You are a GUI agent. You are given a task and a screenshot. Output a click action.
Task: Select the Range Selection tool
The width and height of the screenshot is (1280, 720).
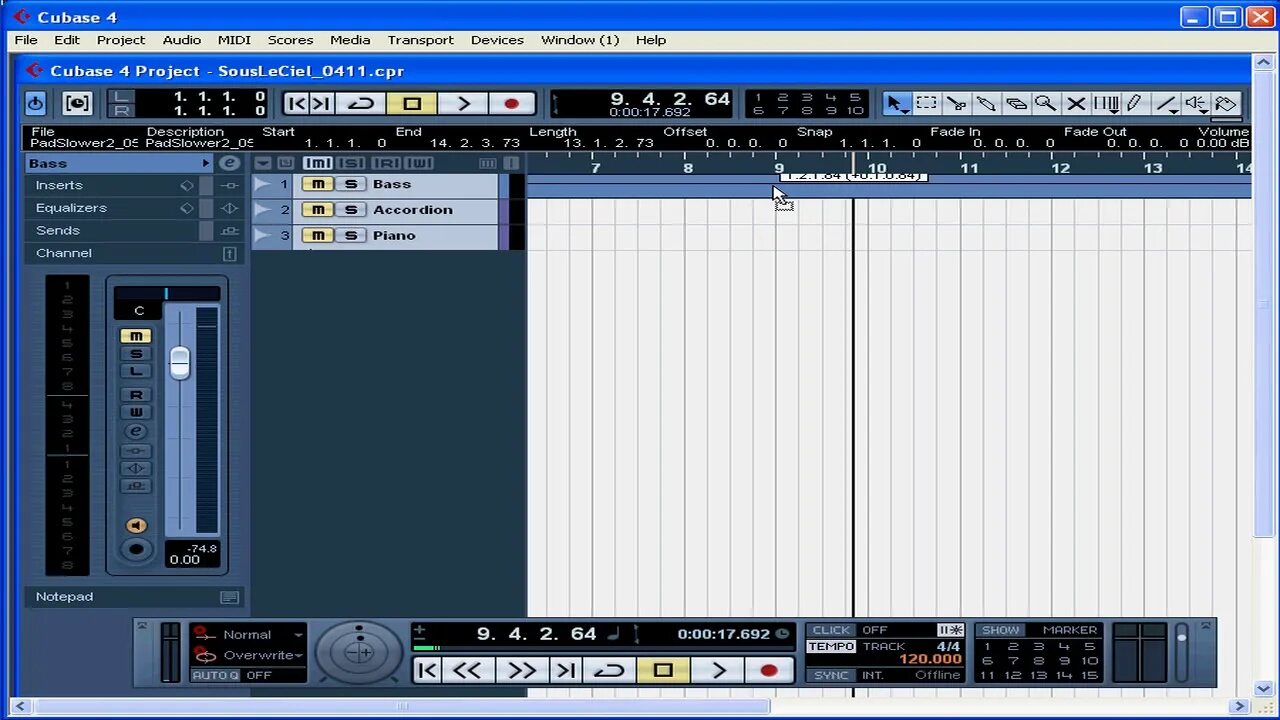pyautogui.click(x=927, y=103)
